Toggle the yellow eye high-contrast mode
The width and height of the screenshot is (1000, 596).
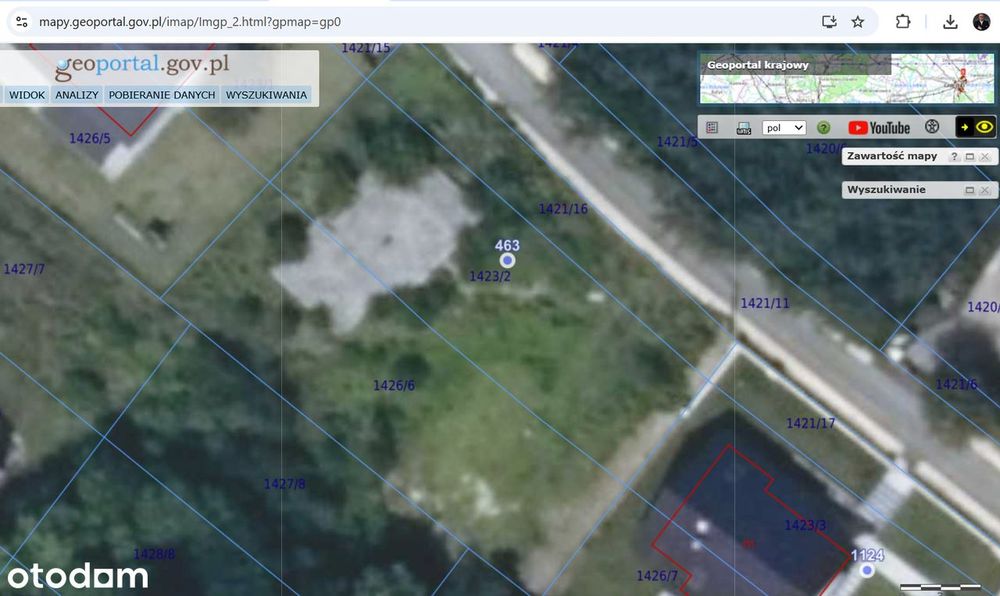point(984,127)
